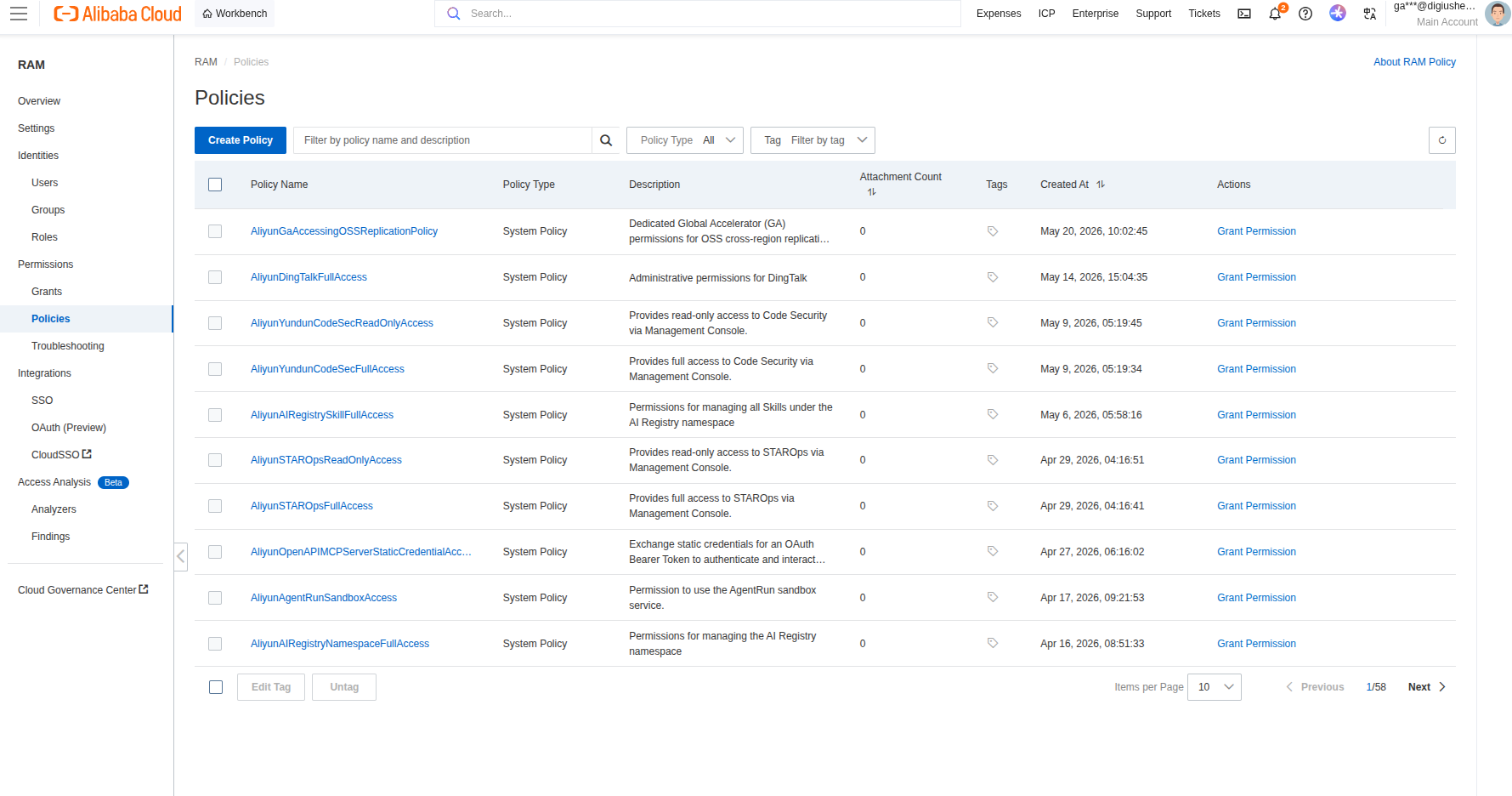Click the language switch icon
Image resolution: width=1512 pixels, height=796 pixels.
pos(1369,14)
